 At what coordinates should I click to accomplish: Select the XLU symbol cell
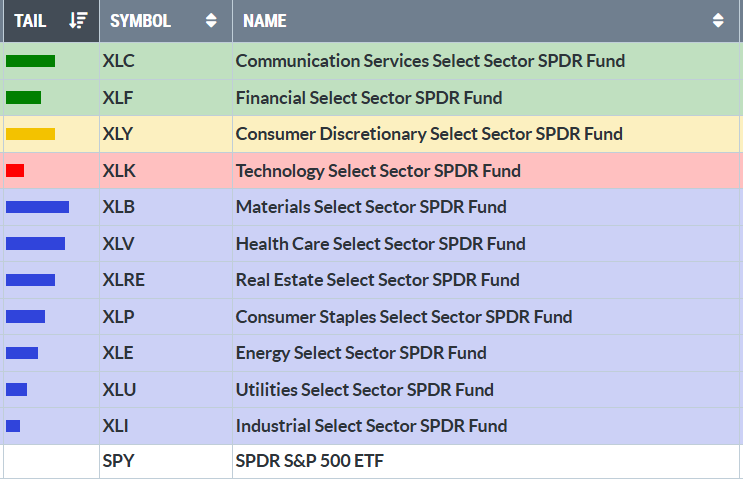click(119, 390)
